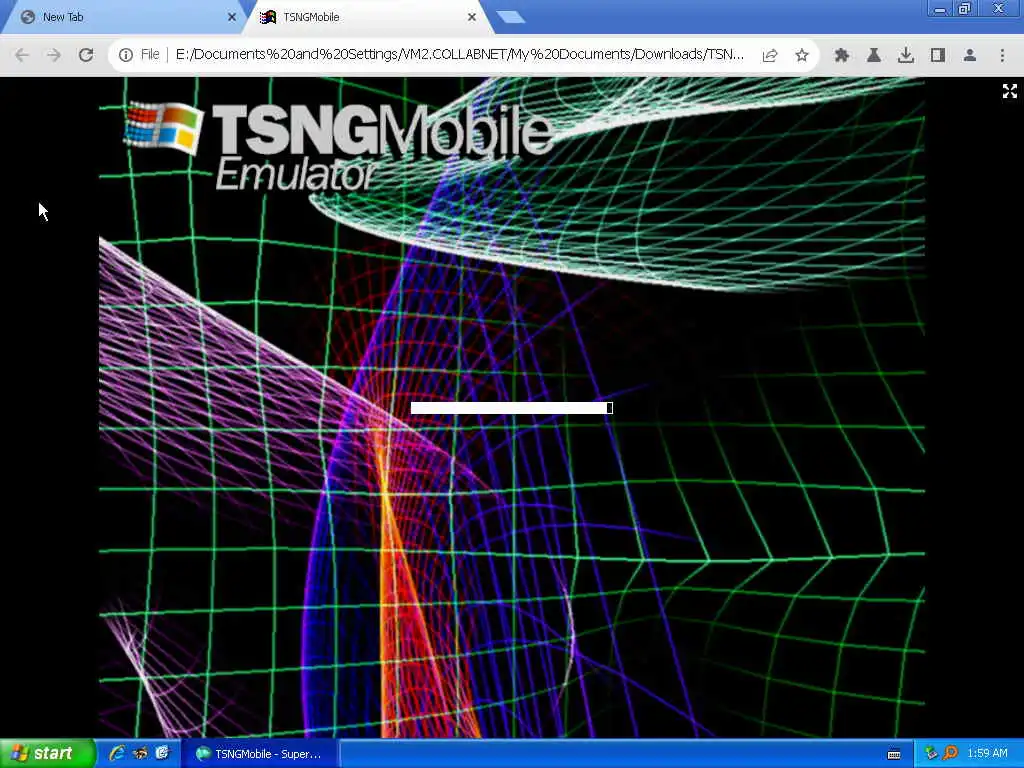
Task: Launch Internet Explorer from Quick Launch
Action: coord(117,754)
